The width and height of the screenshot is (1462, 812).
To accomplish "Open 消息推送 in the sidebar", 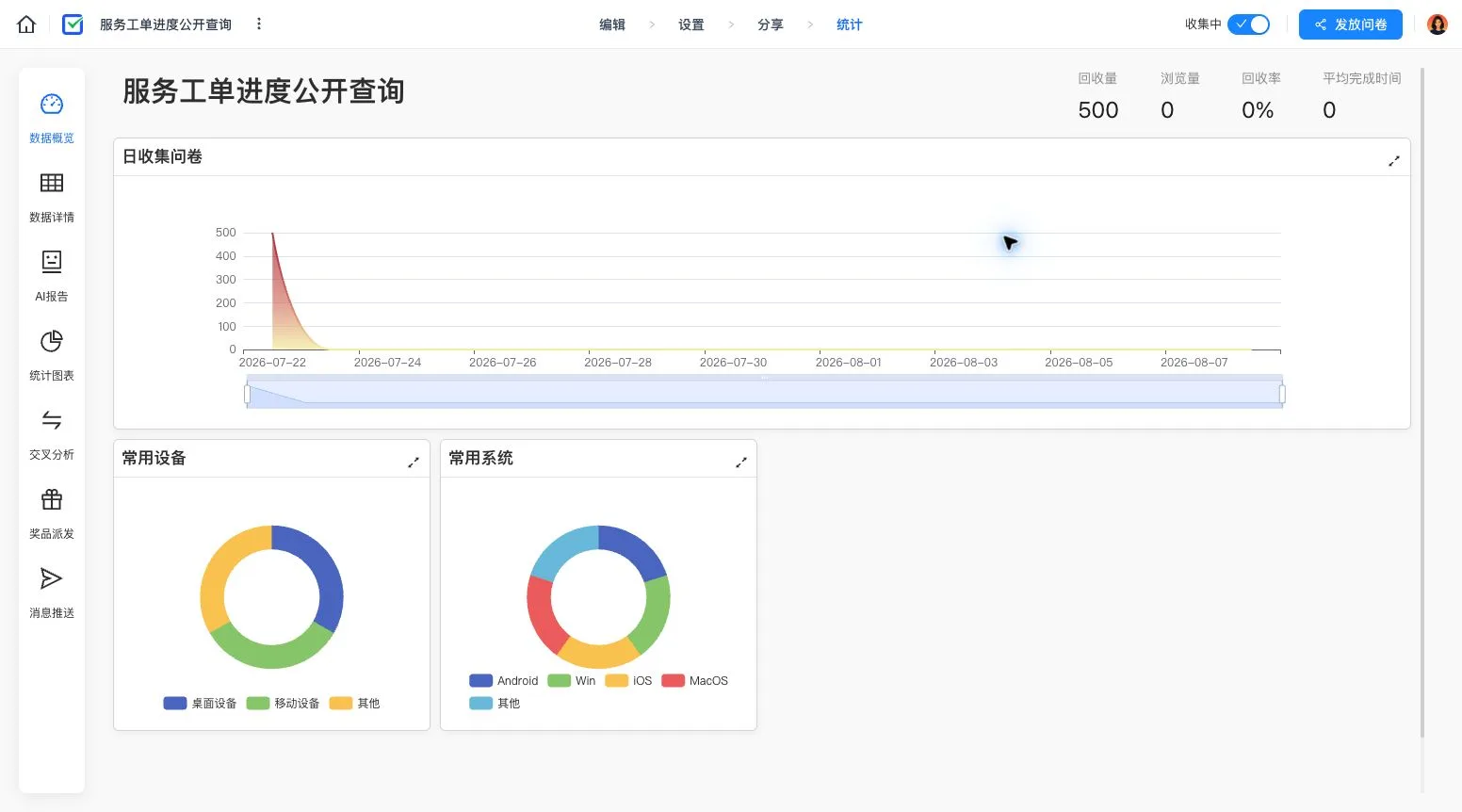I will 52,593.
